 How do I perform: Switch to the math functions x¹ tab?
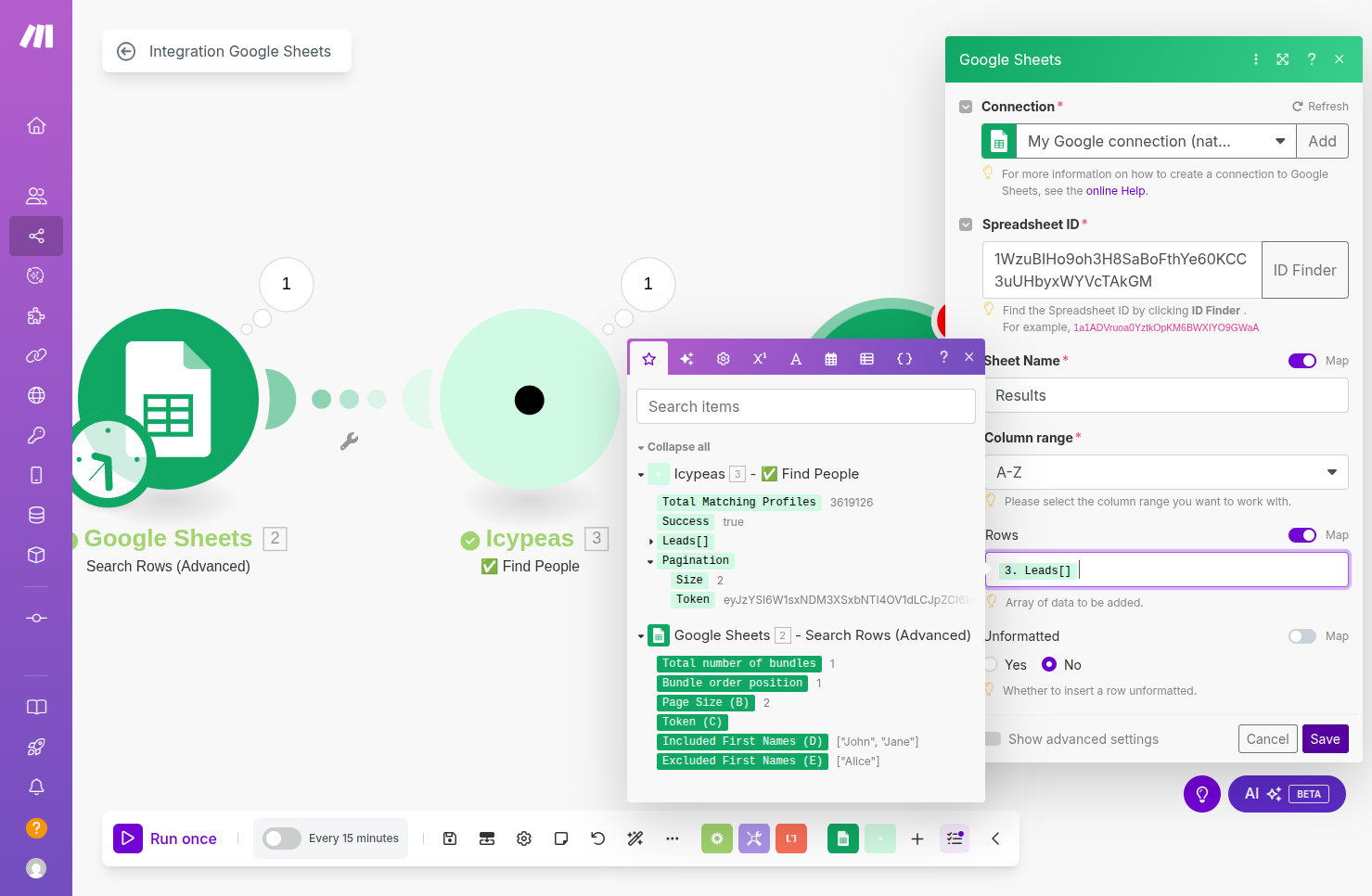click(760, 359)
